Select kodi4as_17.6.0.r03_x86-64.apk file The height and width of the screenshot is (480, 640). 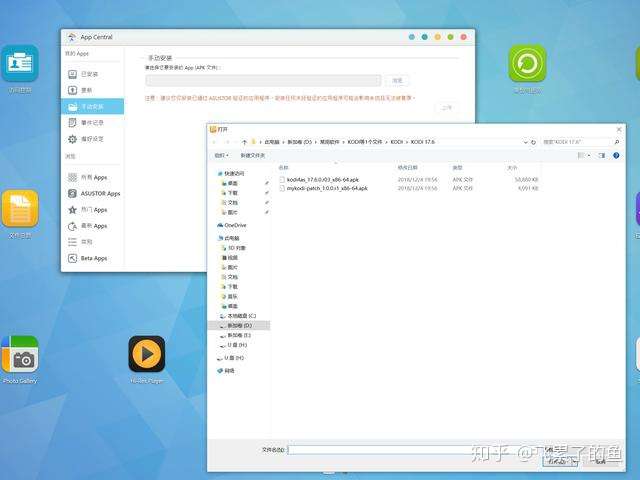coord(322,180)
